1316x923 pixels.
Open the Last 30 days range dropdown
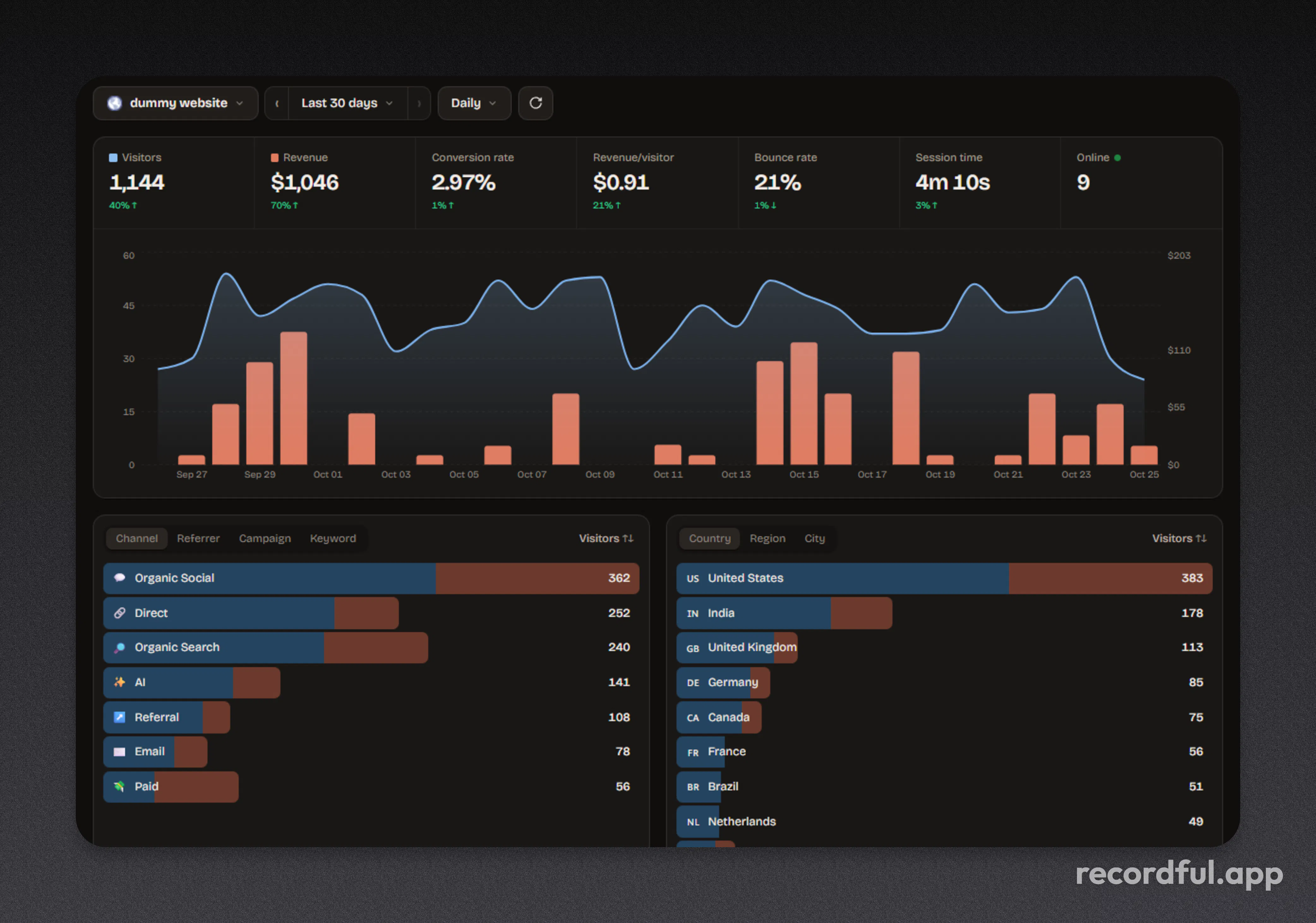(x=347, y=103)
